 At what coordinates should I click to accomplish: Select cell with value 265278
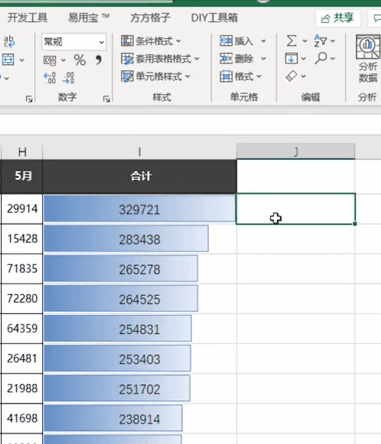tap(140, 269)
